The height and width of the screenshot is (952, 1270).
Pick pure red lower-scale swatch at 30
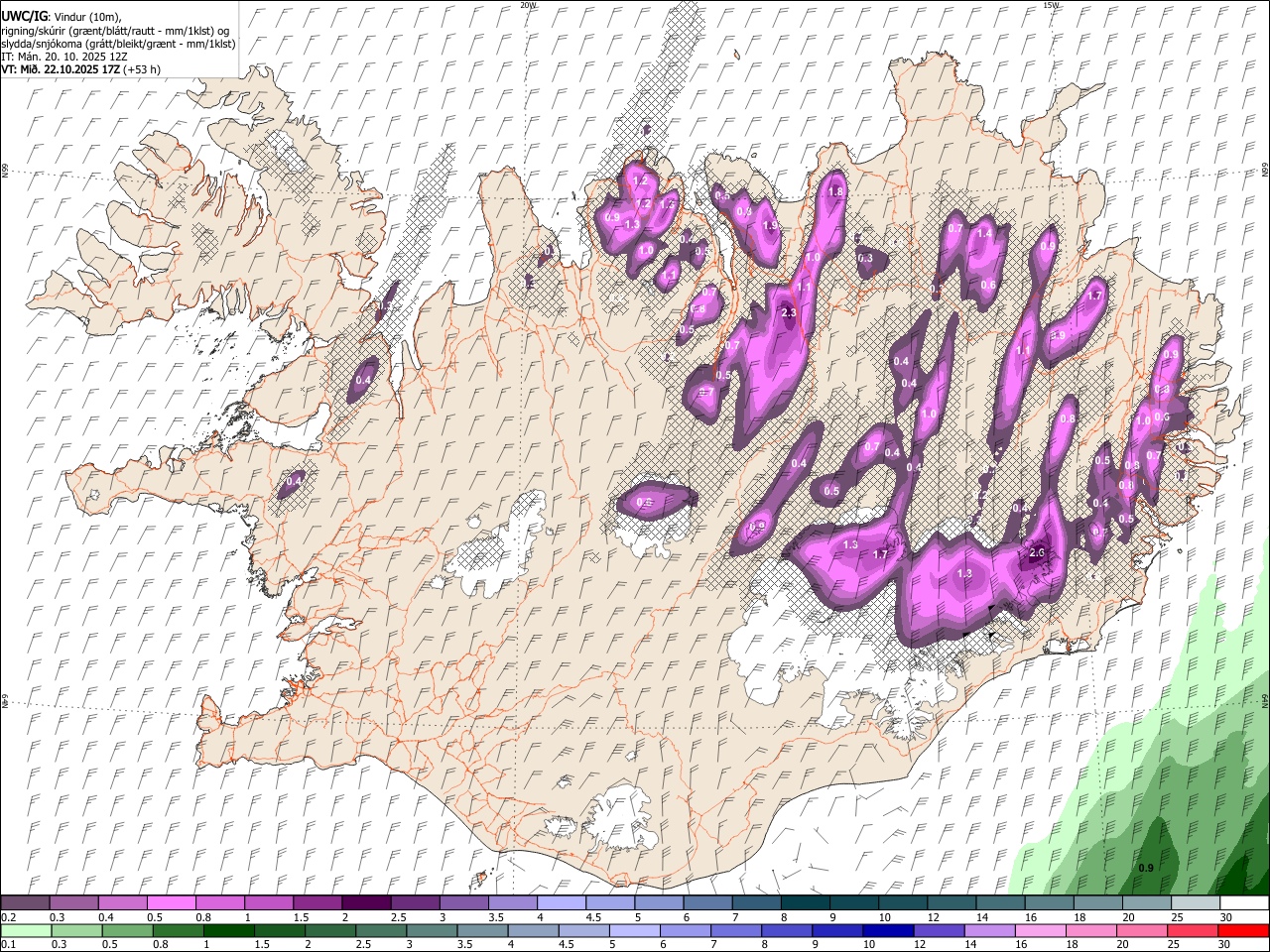(x=1244, y=931)
